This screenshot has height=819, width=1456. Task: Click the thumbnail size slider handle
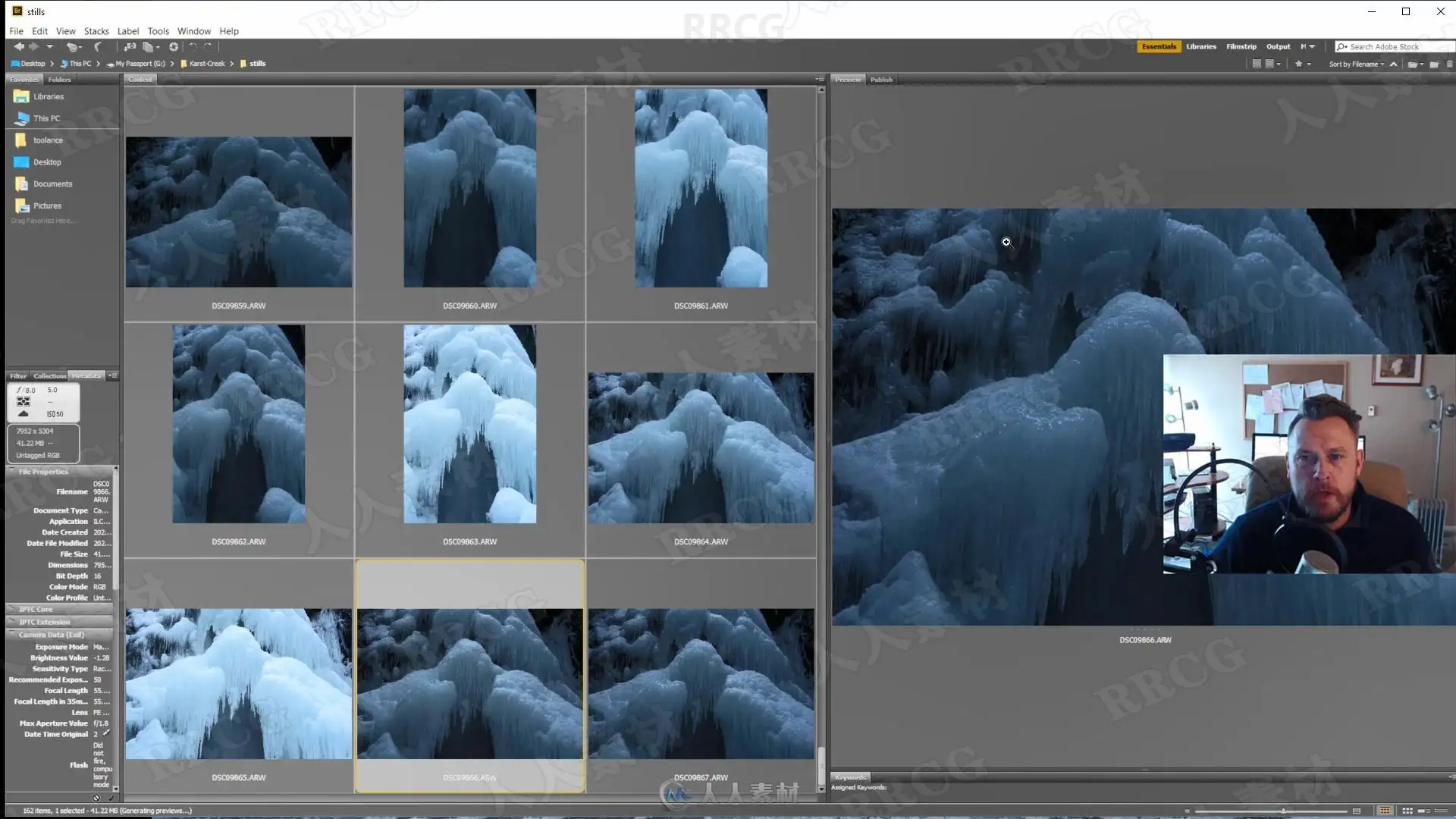[1283, 811]
